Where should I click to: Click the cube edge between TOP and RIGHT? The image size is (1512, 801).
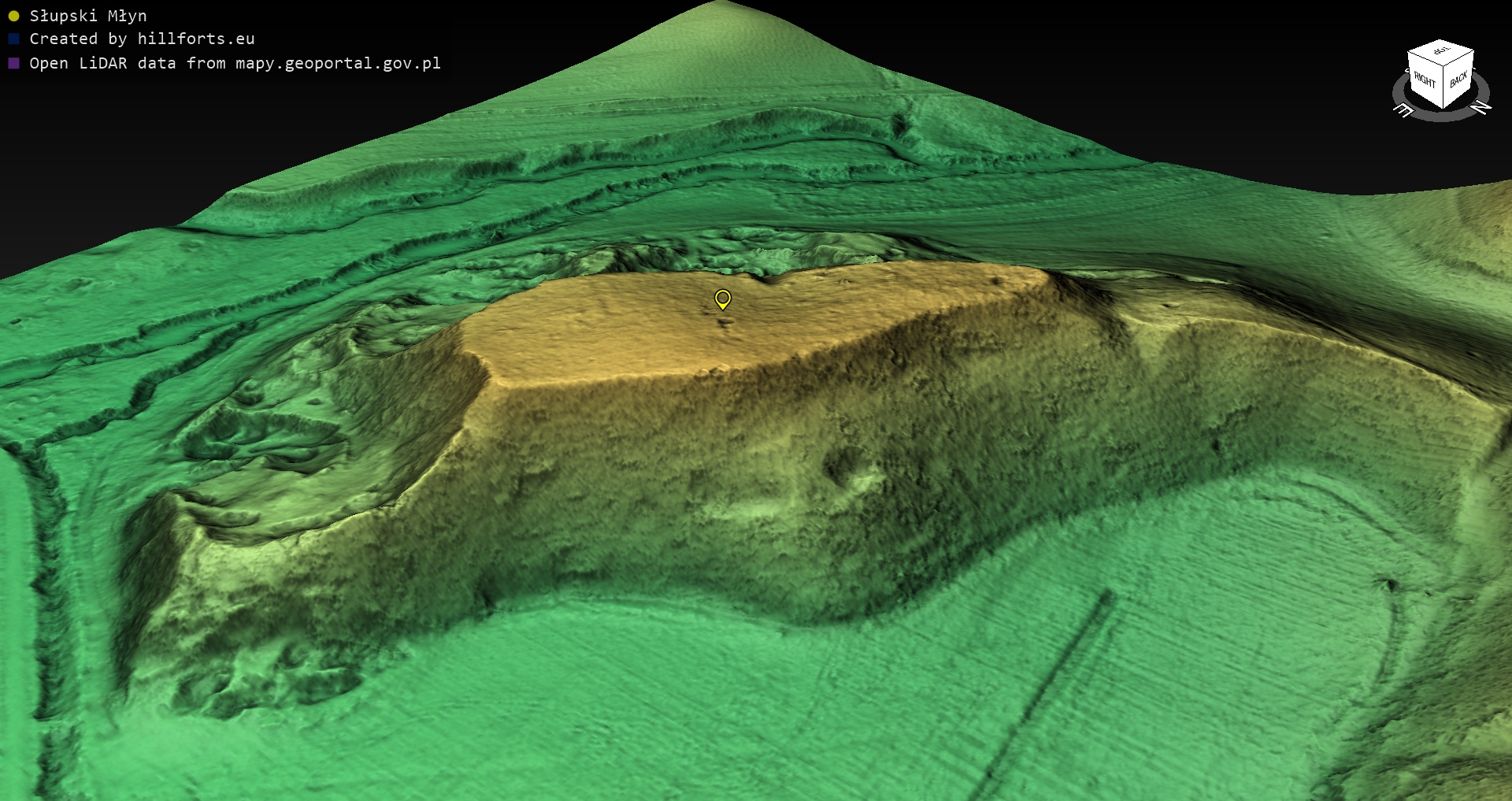pos(1425,59)
